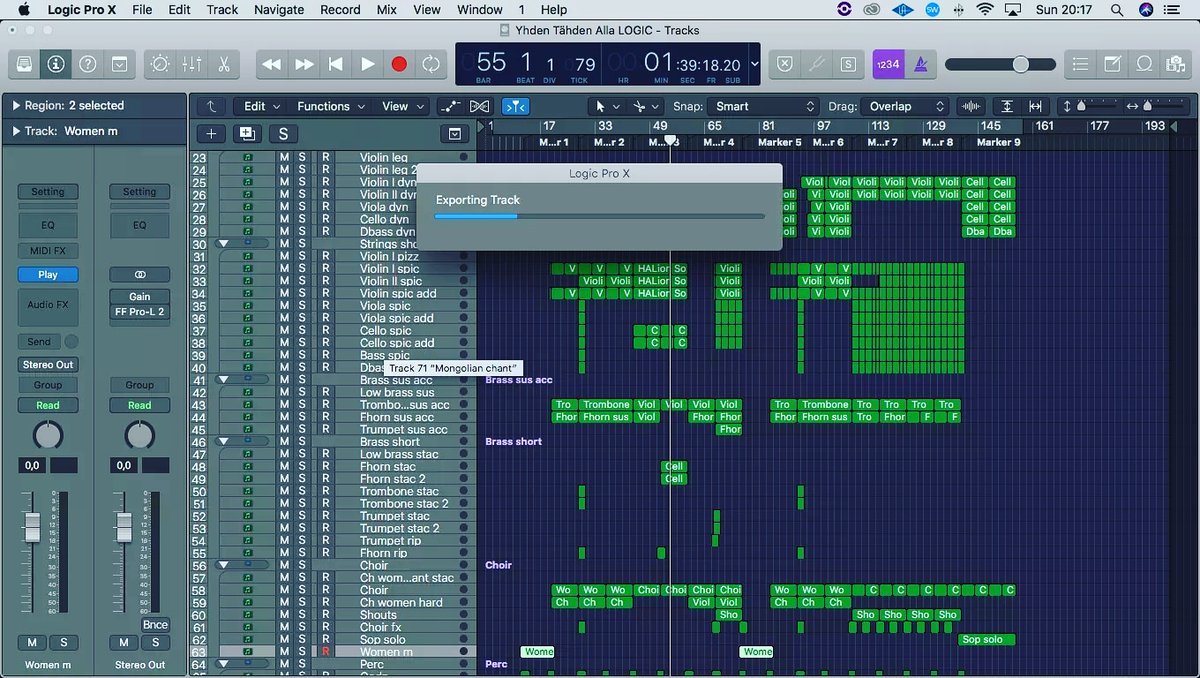Open the Note Pads

coord(1113,64)
